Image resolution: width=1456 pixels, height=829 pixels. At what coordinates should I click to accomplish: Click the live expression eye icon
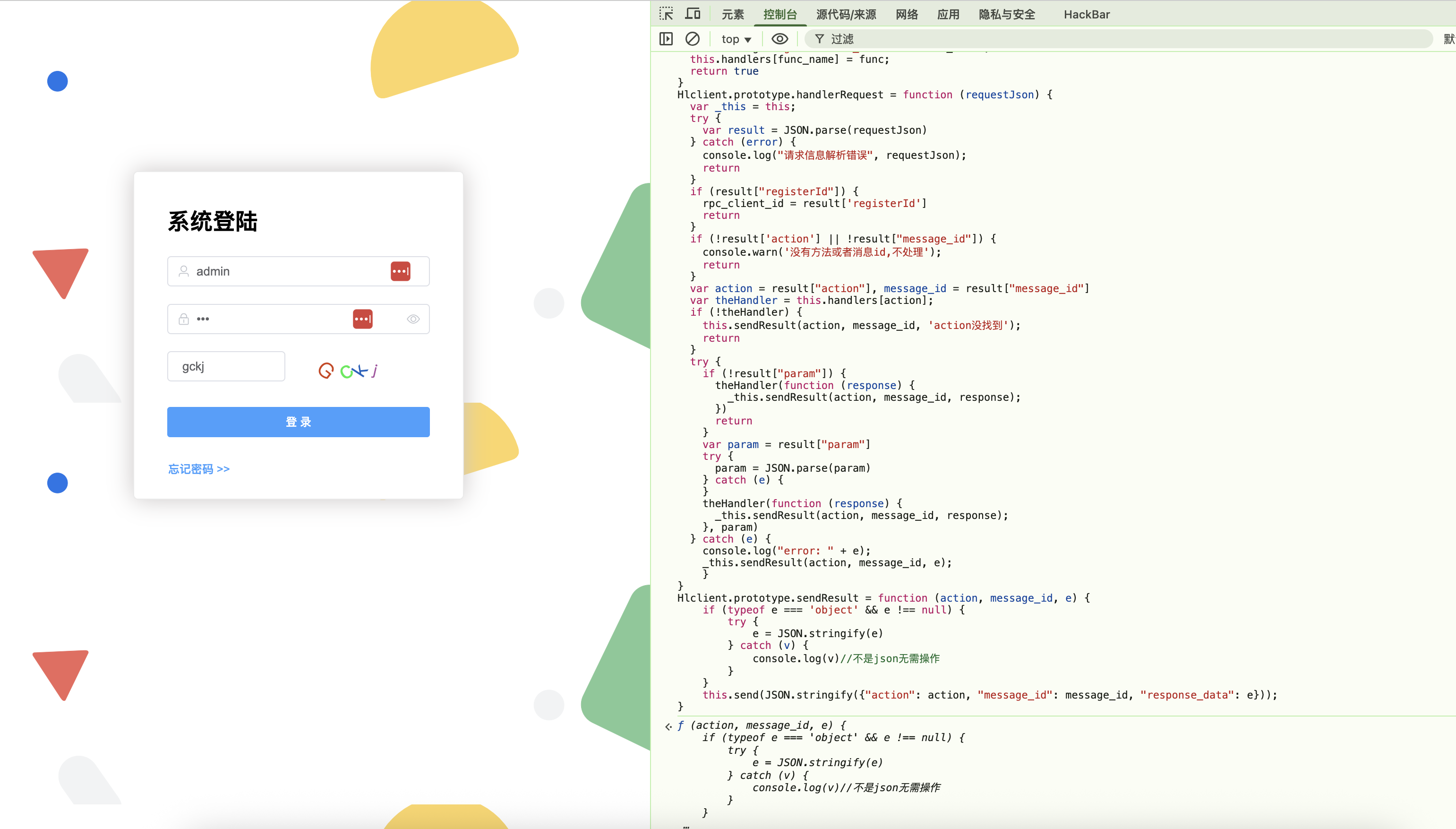[x=779, y=39]
